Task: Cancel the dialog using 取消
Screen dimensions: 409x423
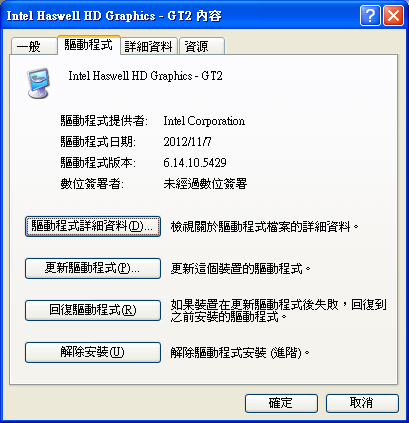Action: pyautogui.click(x=362, y=403)
